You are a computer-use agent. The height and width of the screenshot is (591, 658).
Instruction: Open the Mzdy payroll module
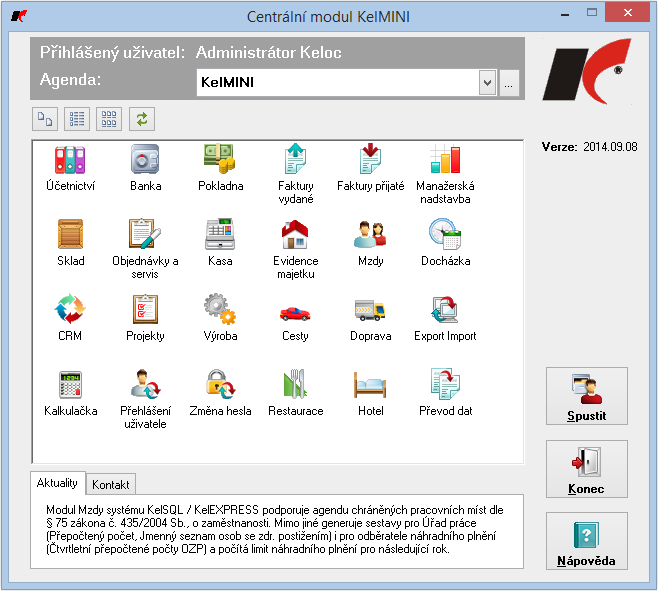point(370,242)
